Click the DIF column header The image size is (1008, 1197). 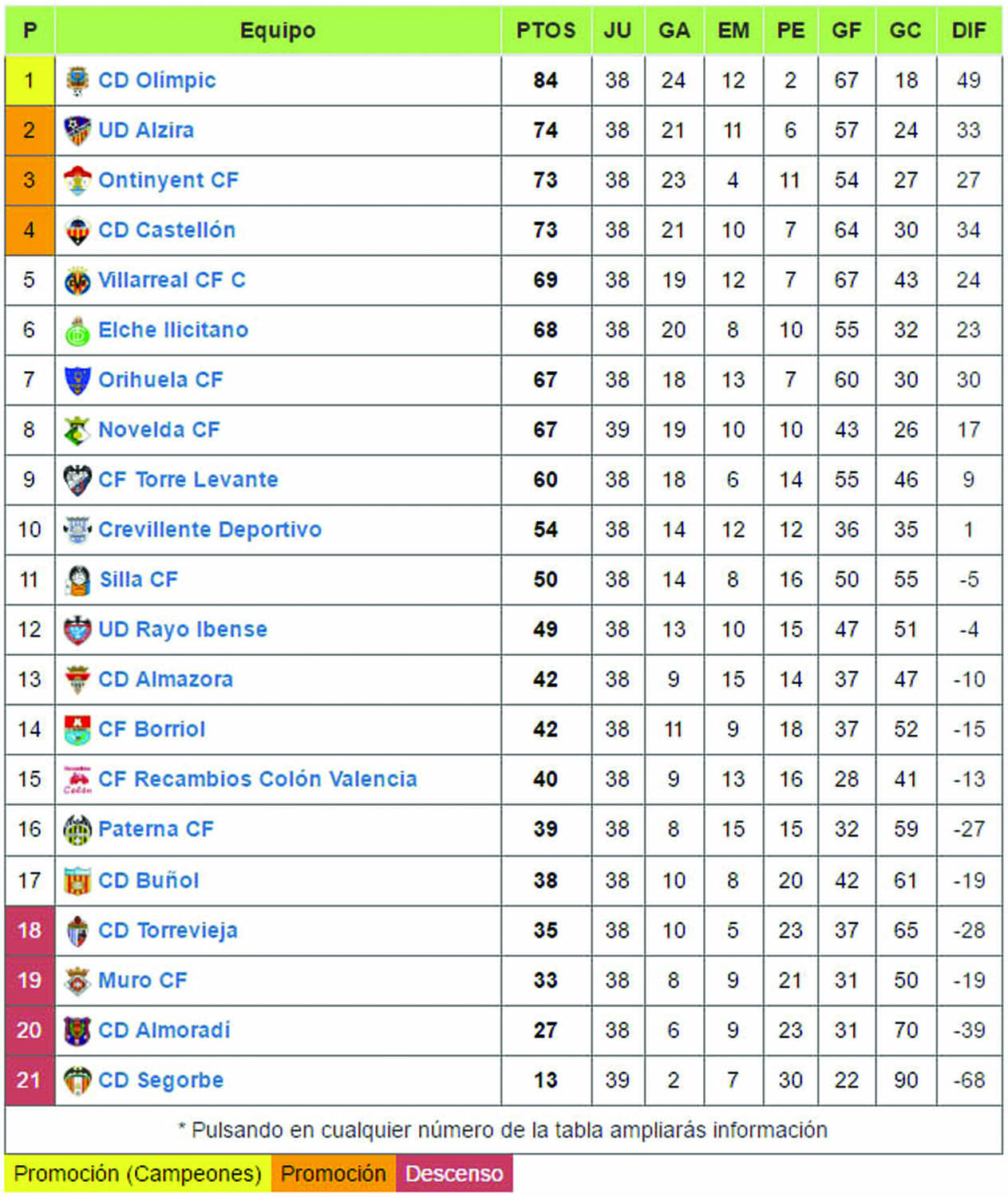pyautogui.click(x=969, y=31)
